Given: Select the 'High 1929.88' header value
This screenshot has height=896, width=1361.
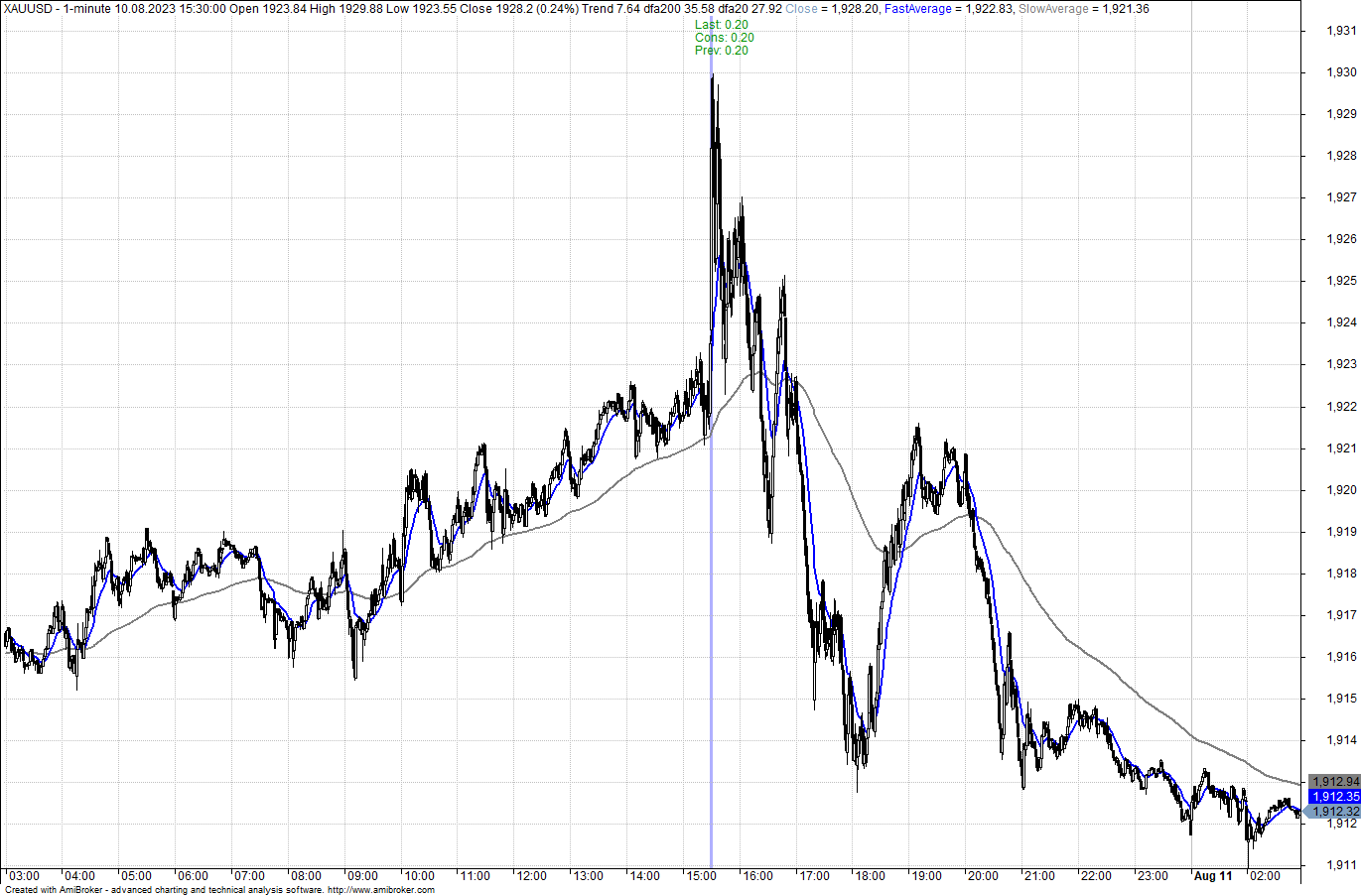Looking at the screenshot, I should pos(346,9).
